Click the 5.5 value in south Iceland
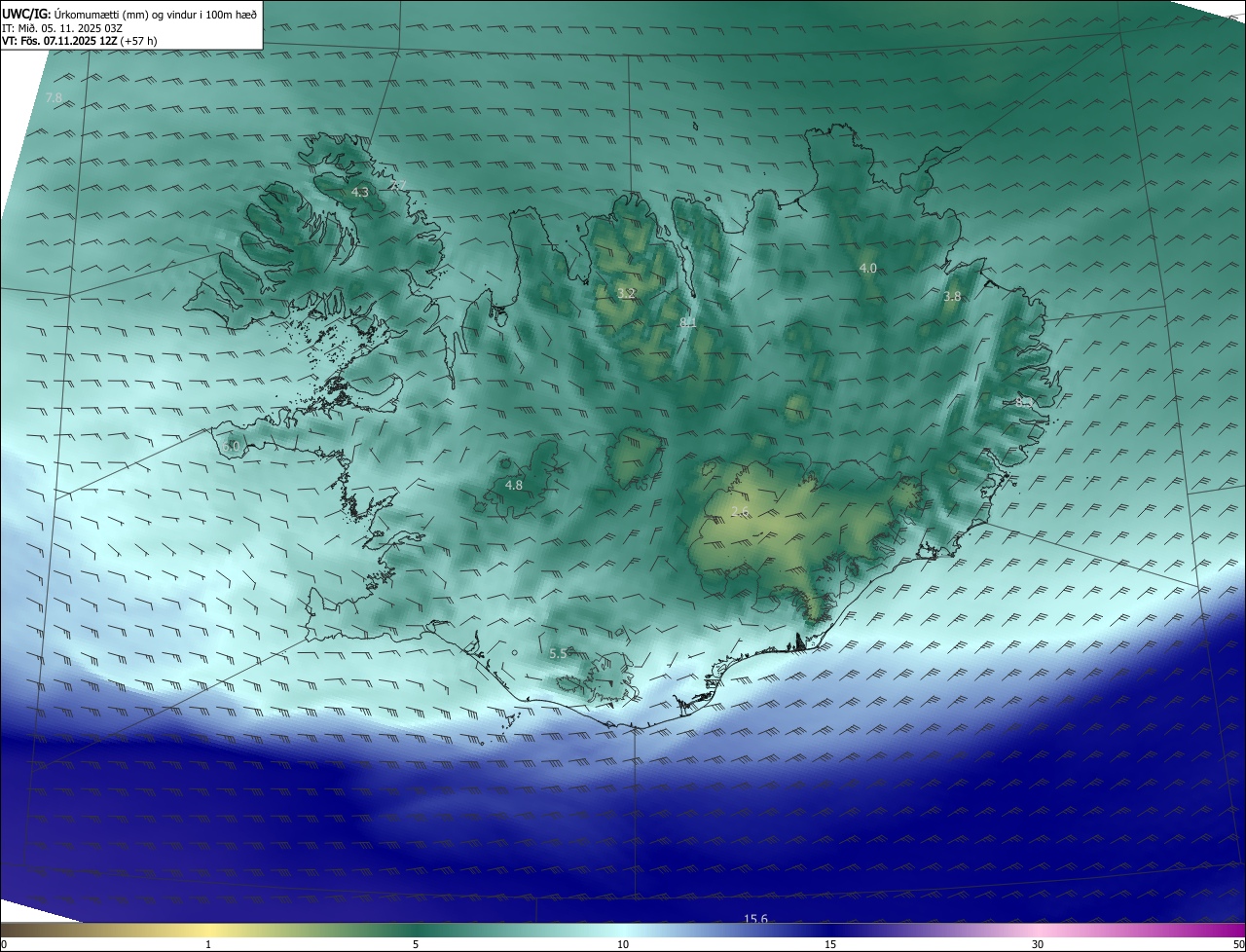This screenshot has width=1246, height=952. [x=558, y=654]
